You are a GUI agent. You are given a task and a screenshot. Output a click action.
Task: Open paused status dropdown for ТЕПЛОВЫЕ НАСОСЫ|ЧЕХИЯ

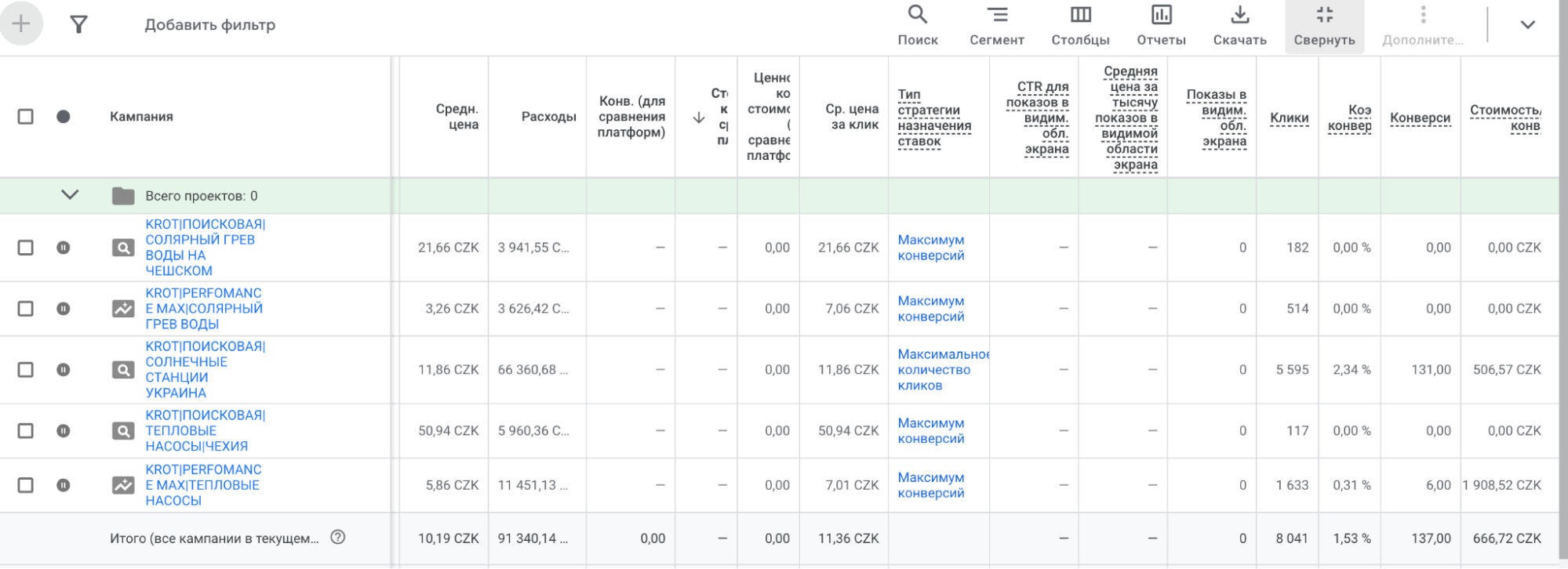pyautogui.click(x=64, y=431)
